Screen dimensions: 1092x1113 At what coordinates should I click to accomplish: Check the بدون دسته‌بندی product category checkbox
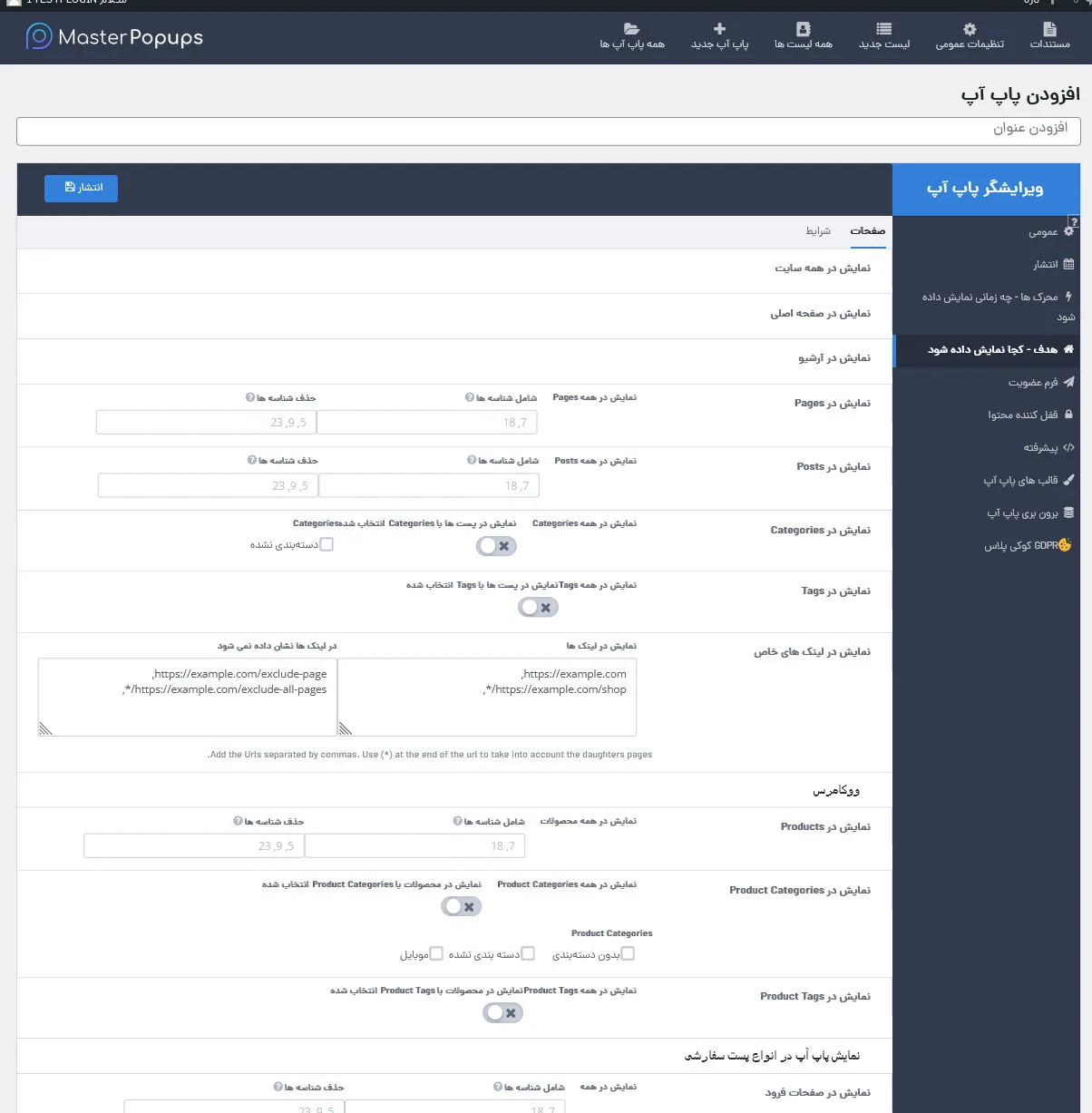pos(628,953)
